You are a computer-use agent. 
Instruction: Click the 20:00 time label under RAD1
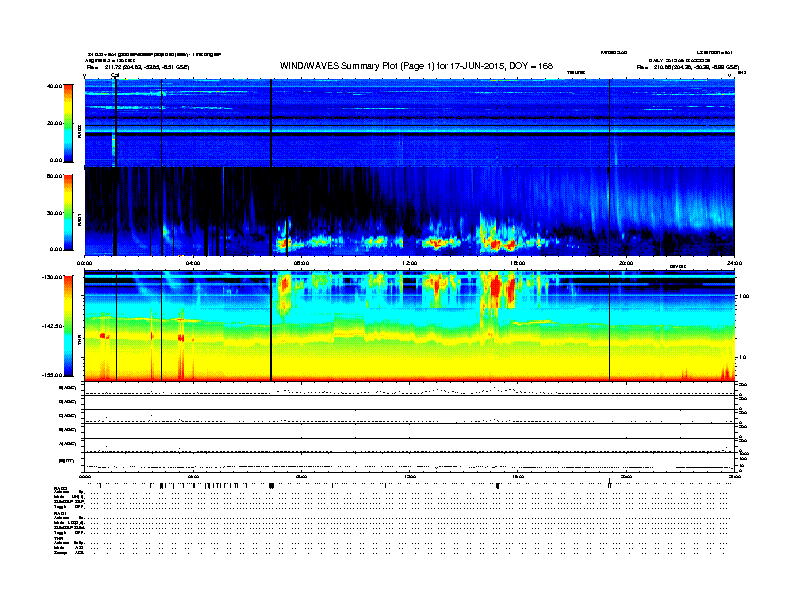(x=626, y=263)
